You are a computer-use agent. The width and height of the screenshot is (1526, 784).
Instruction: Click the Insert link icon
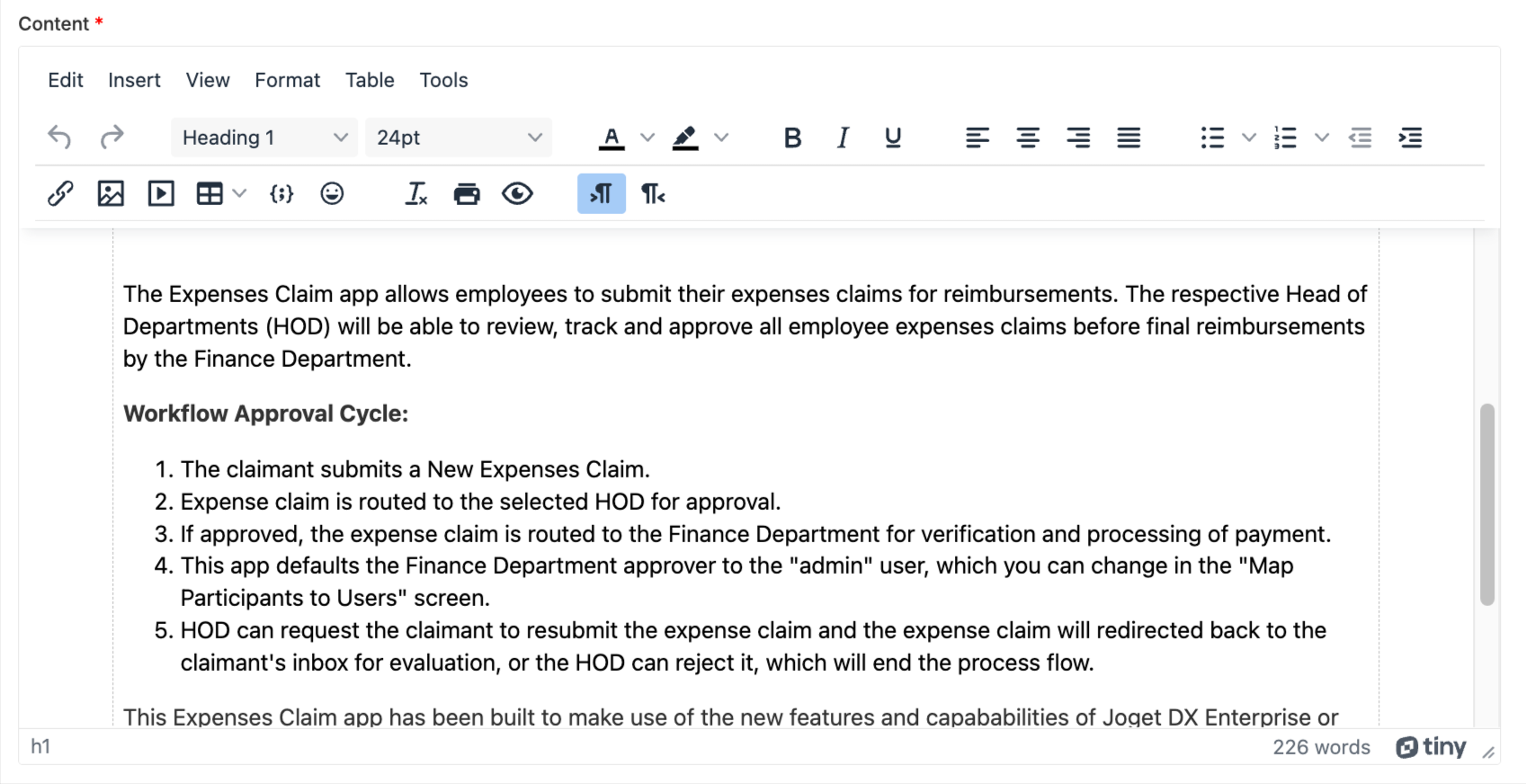[x=60, y=193]
